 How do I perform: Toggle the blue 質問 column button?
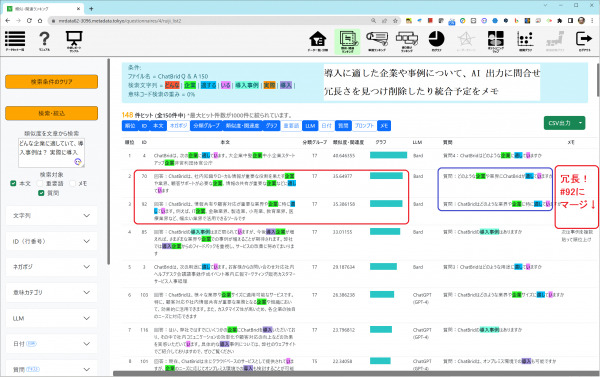click(x=343, y=126)
